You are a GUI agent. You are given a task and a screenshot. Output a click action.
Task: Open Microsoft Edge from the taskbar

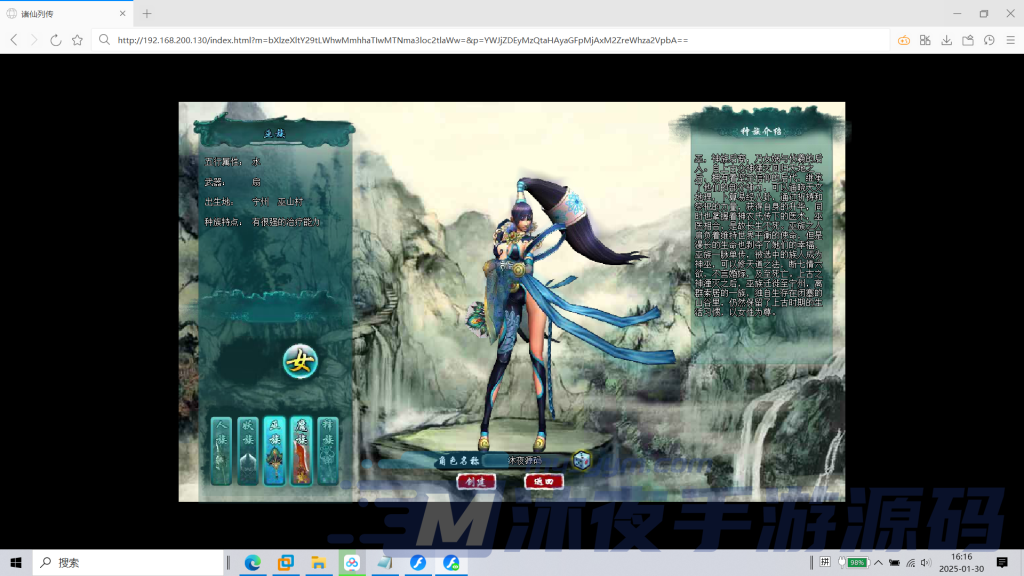[x=253, y=563]
